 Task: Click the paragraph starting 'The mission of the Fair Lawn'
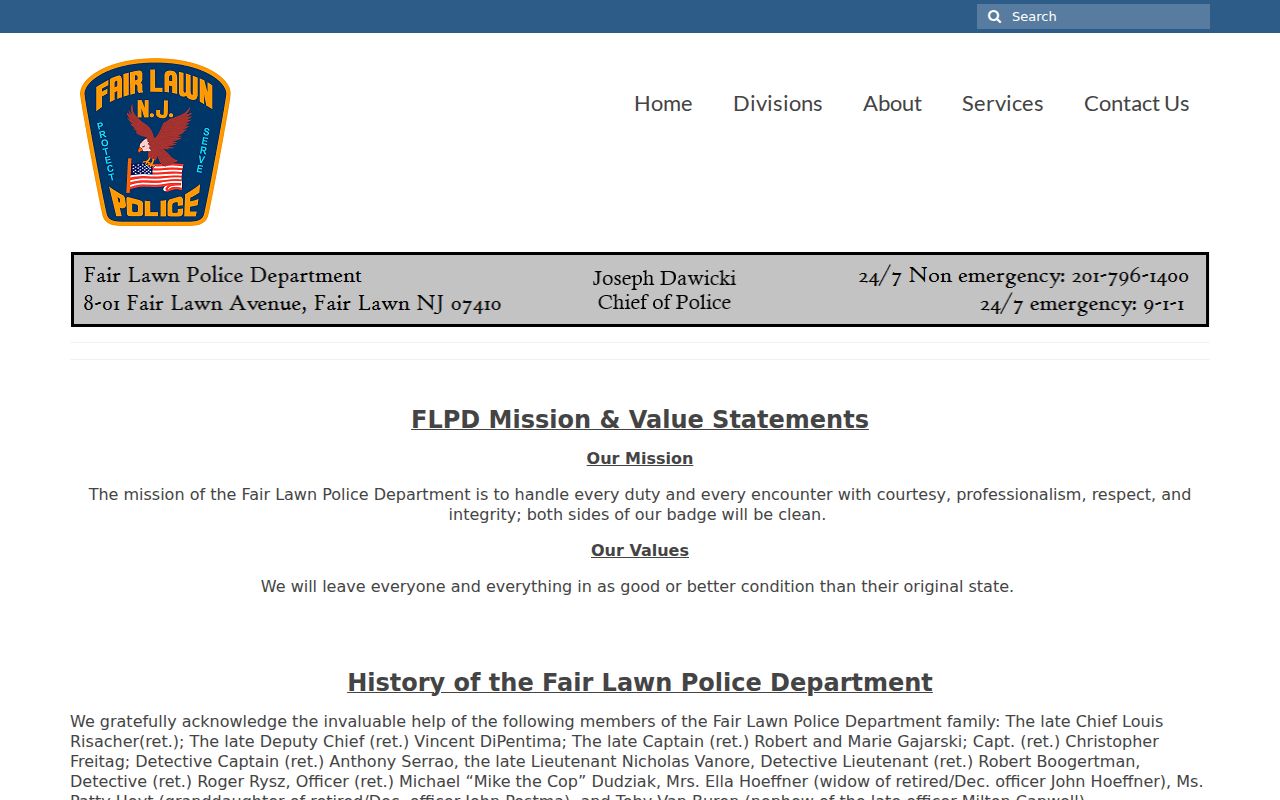click(x=640, y=504)
